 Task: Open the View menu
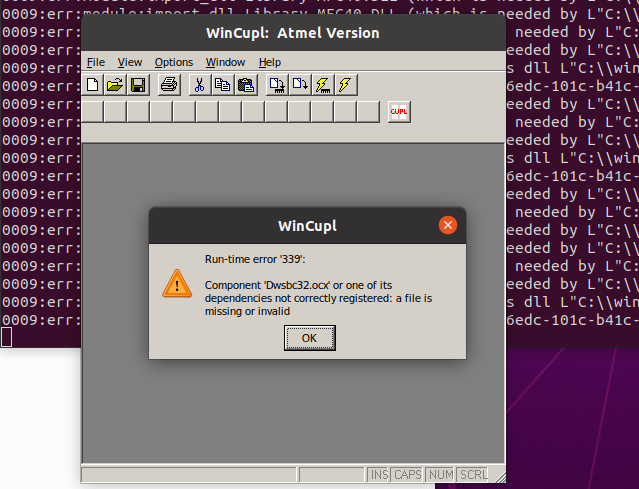click(130, 62)
